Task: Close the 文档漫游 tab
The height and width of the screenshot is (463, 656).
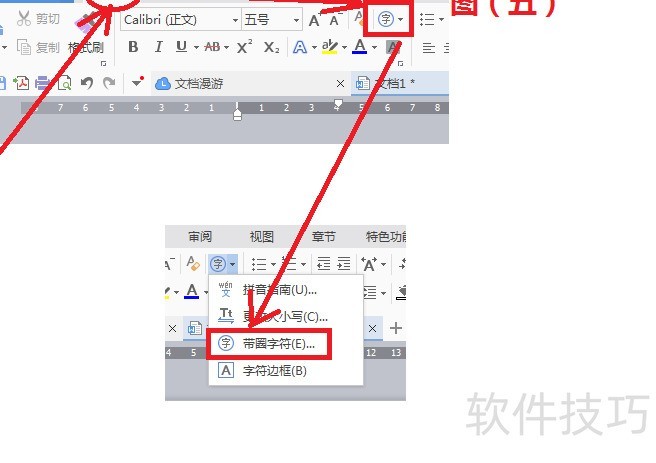Action: tap(340, 84)
